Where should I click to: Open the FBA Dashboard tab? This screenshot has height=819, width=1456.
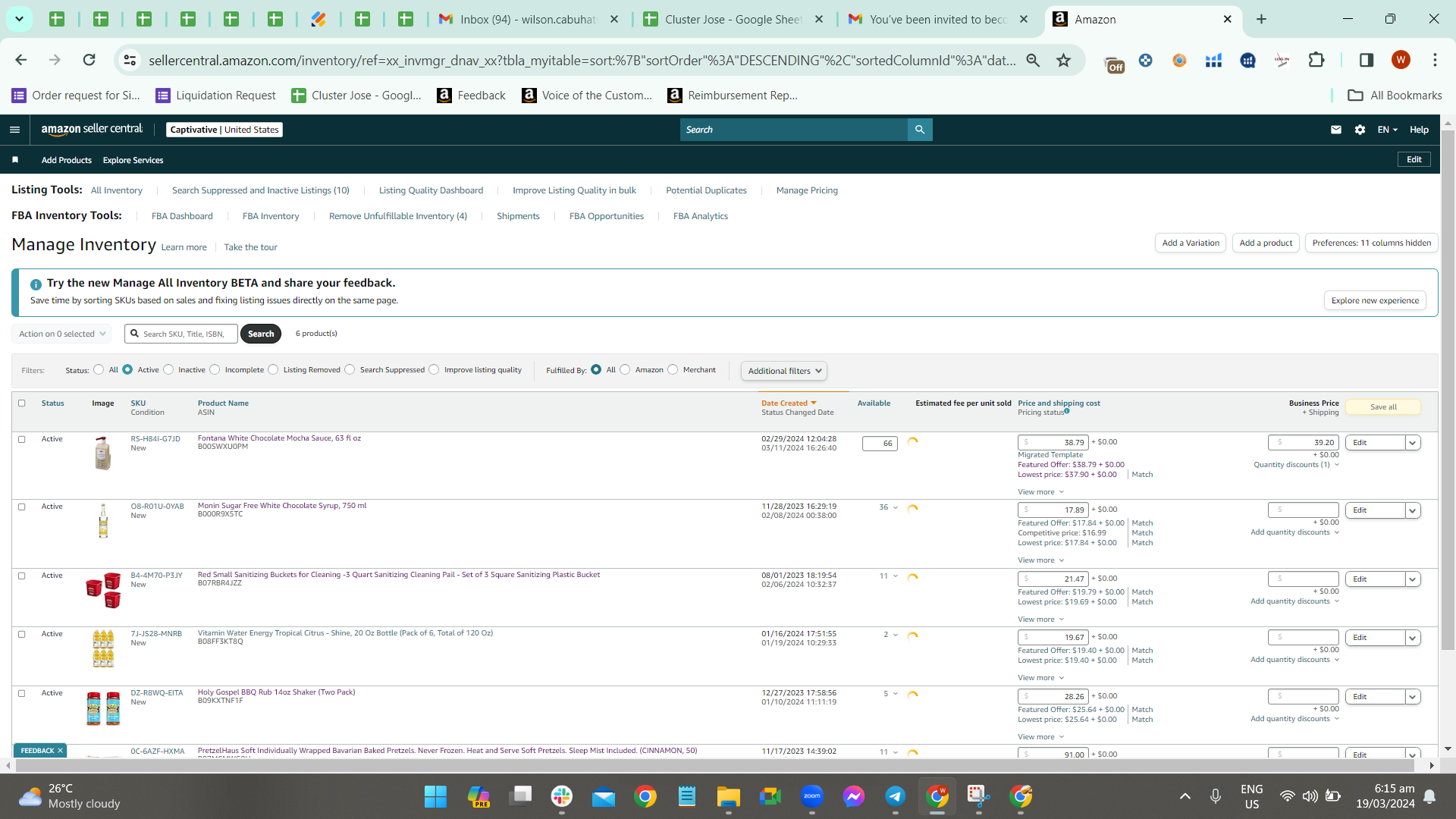pyautogui.click(x=182, y=216)
